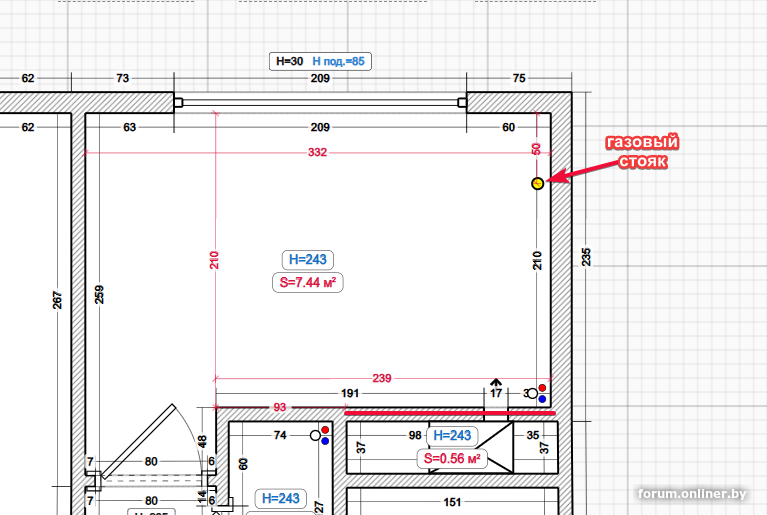Select the thick red line below the kitchen wall

(x=450, y=413)
